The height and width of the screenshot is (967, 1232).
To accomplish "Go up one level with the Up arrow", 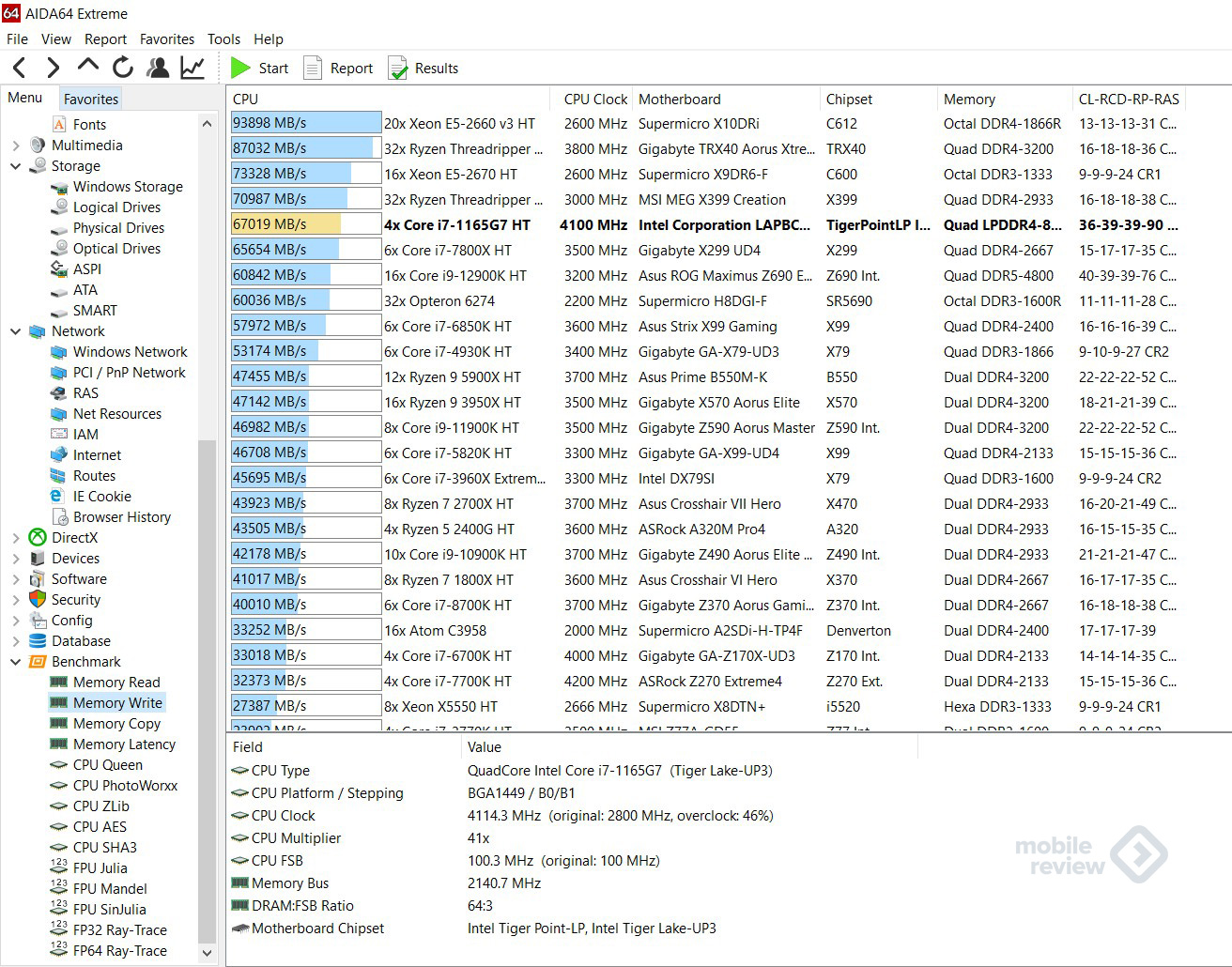I will tap(88, 66).
